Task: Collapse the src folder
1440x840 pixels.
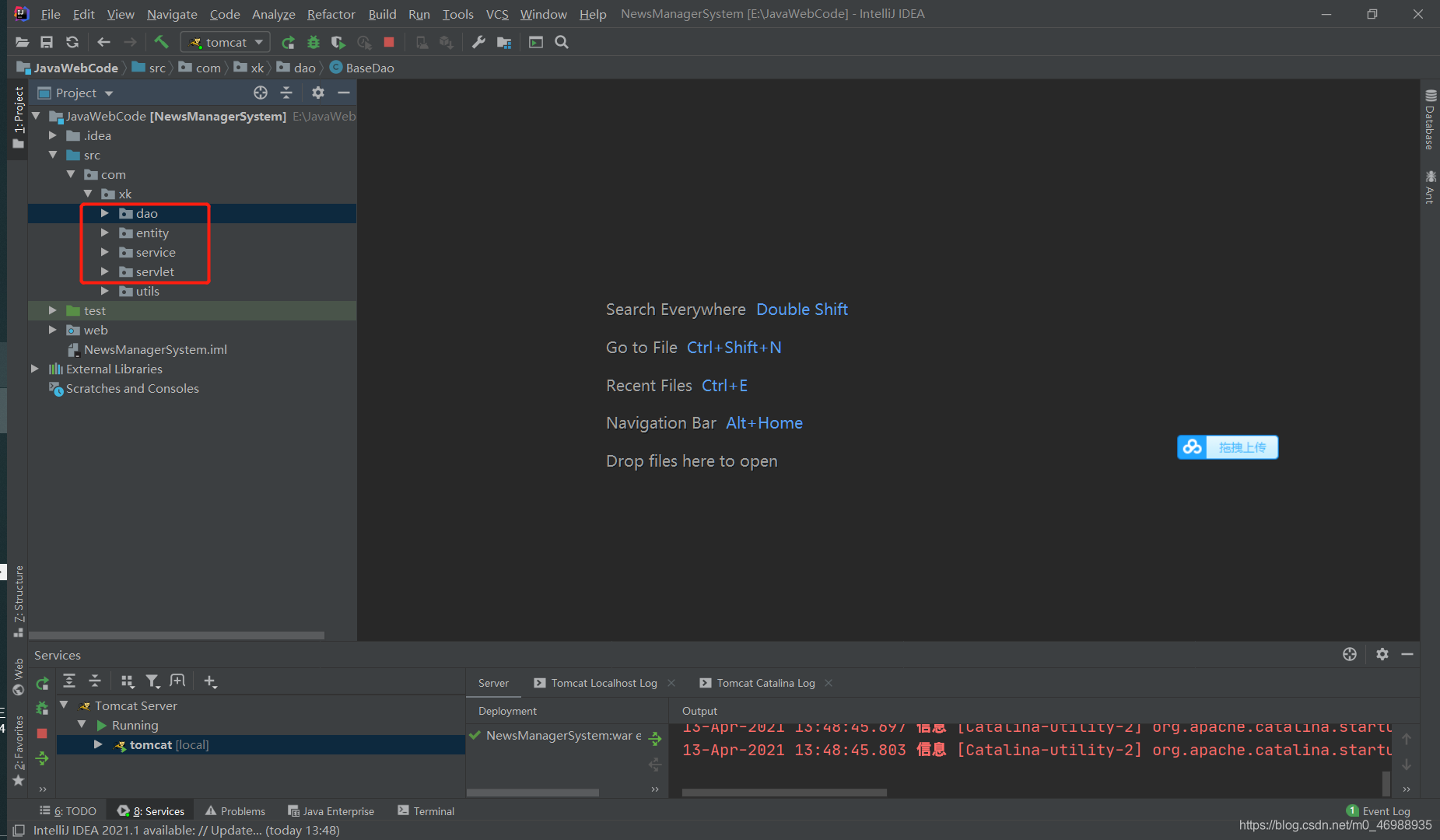Action: click(x=53, y=155)
